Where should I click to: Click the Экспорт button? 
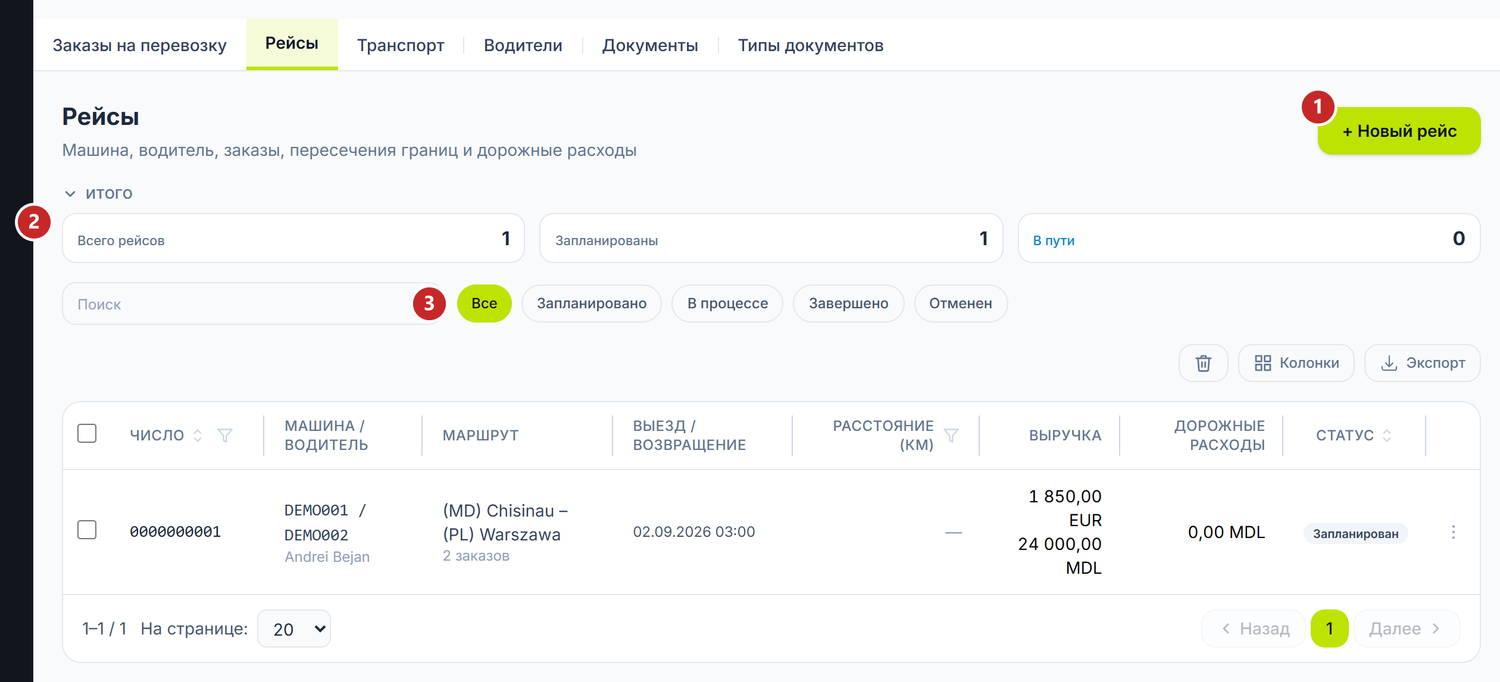(1422, 363)
